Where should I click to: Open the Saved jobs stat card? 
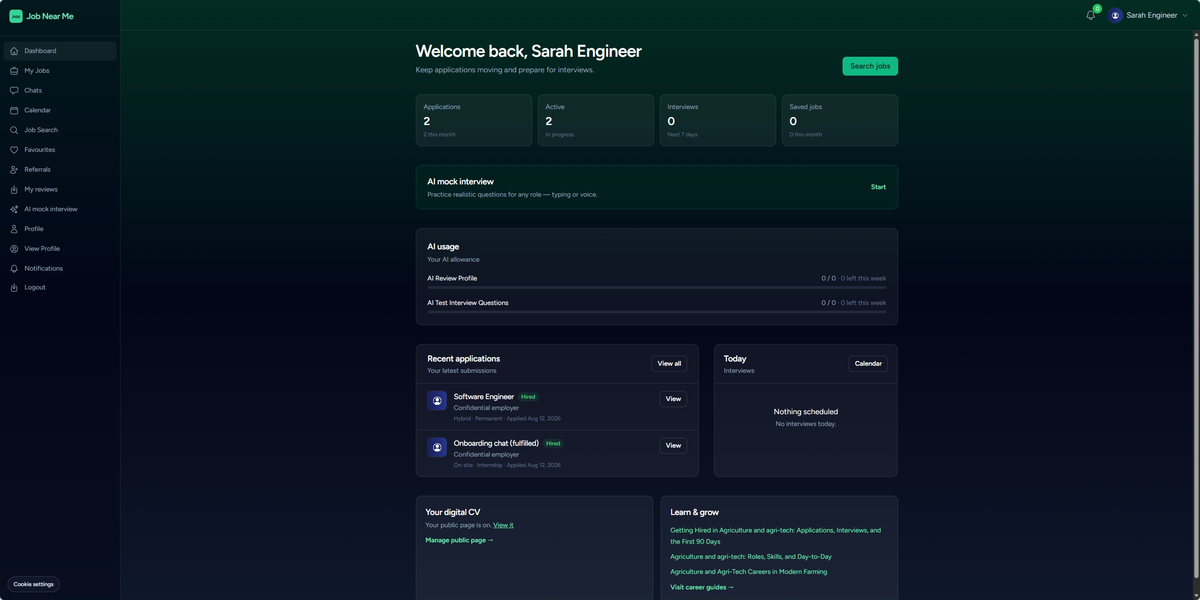[840, 120]
